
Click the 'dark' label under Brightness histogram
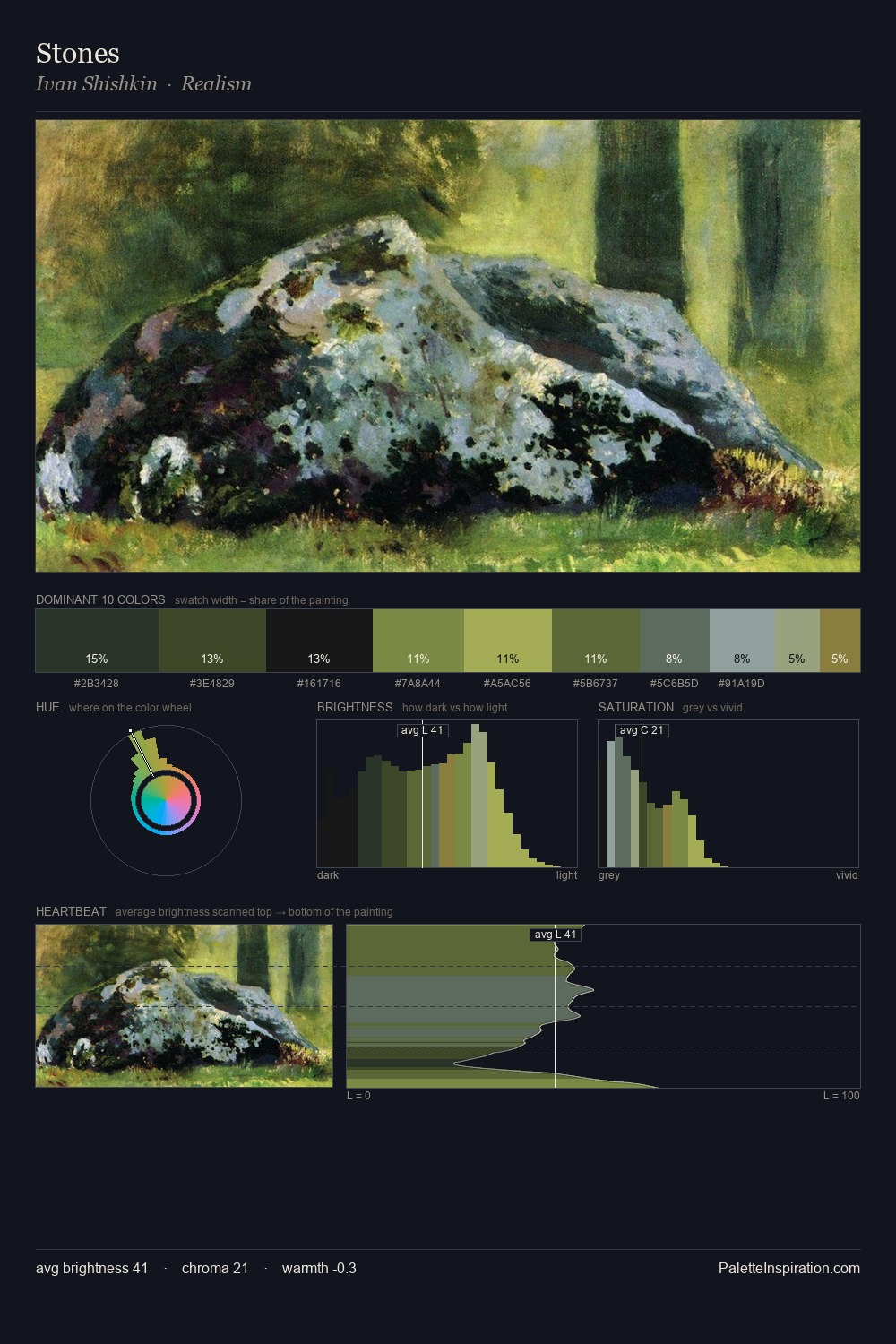(328, 875)
